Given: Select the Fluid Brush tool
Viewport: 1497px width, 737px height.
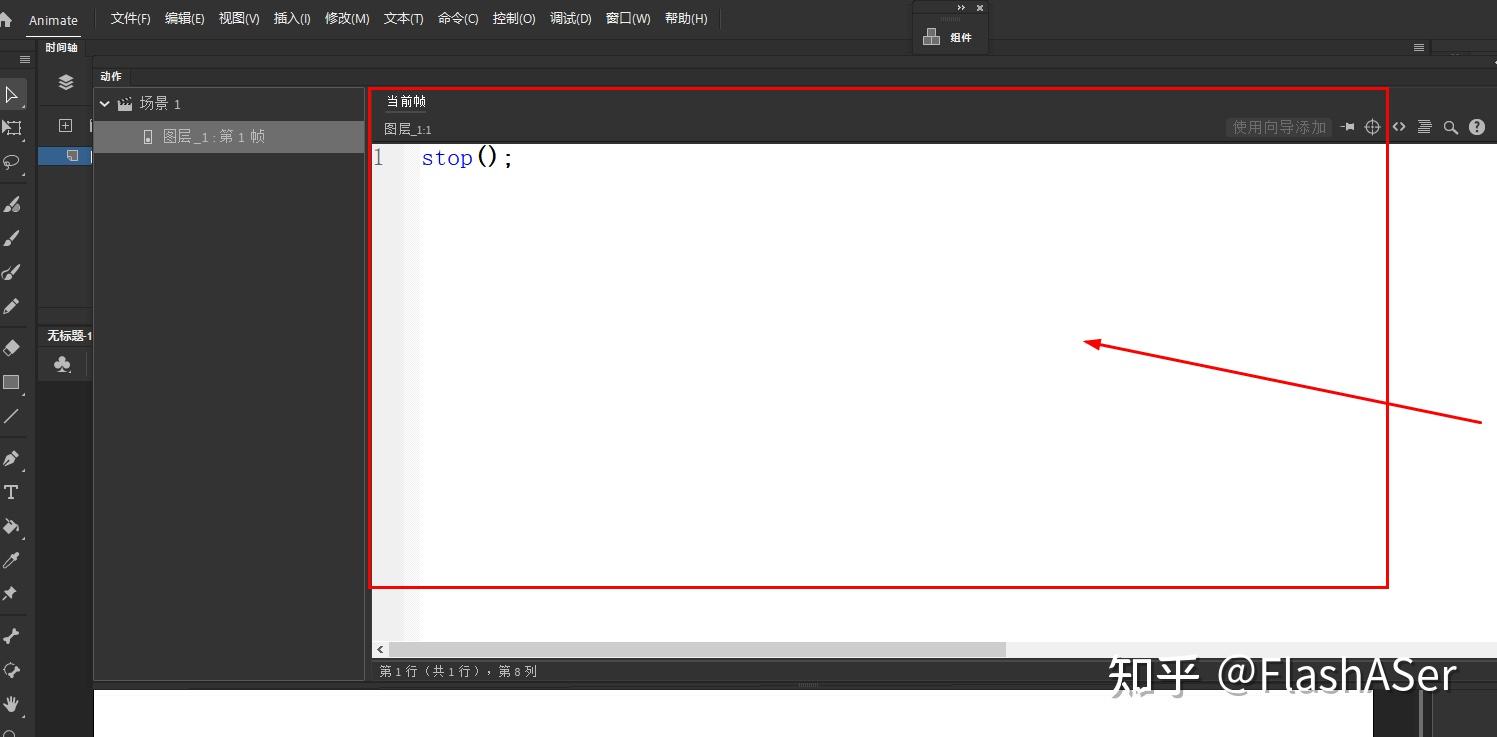Looking at the screenshot, I should [12, 204].
